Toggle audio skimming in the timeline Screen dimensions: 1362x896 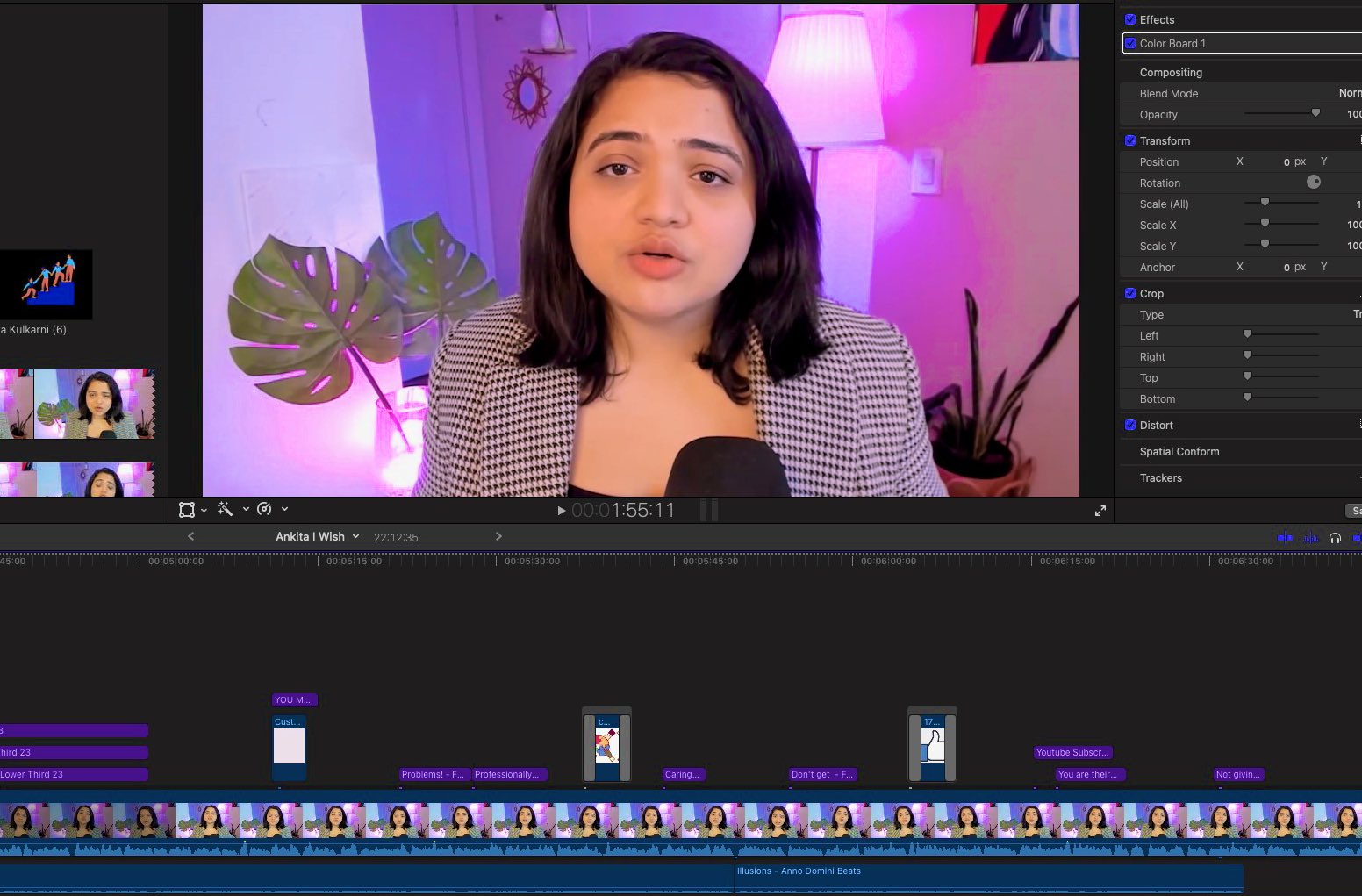pos(1311,538)
